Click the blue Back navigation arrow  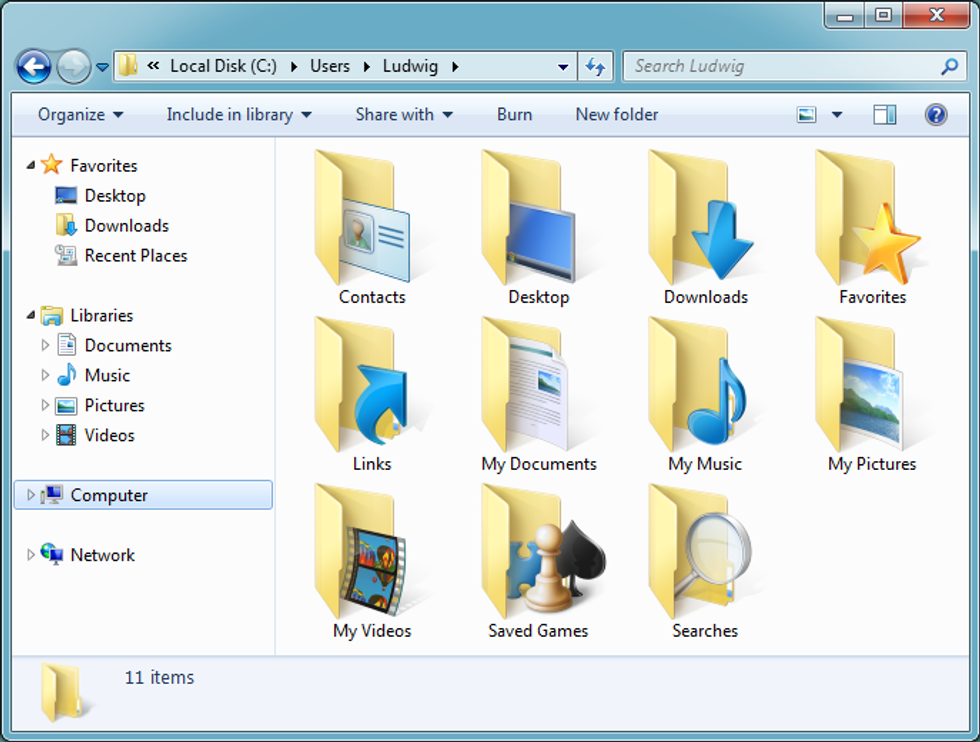point(34,67)
